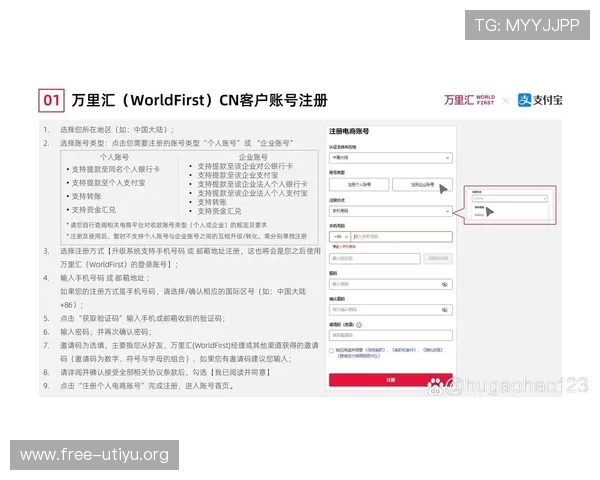600x480 pixels.
Task: Open the +86 country code dropdown
Action: [340, 237]
